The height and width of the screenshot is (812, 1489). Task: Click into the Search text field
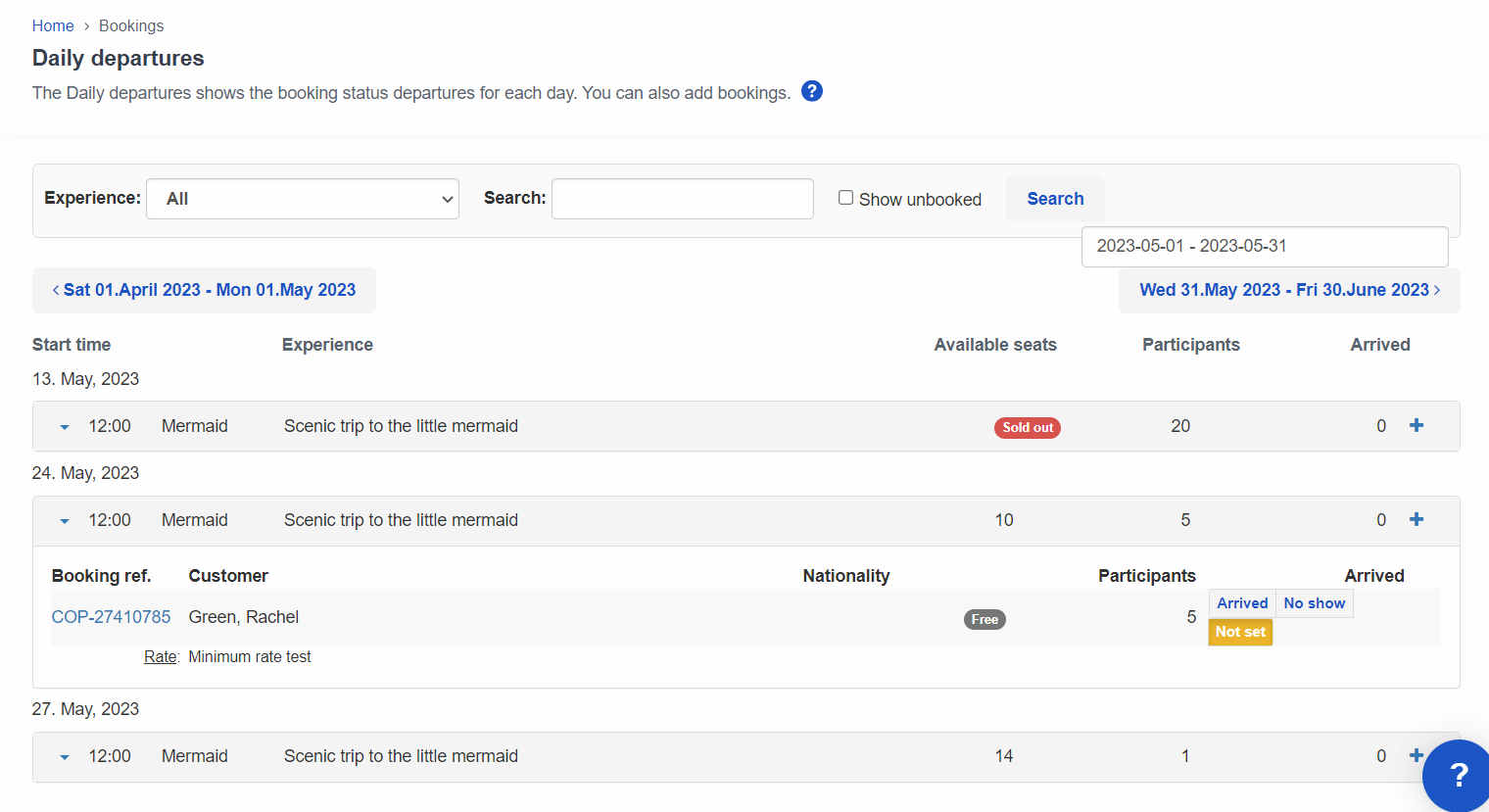click(683, 199)
